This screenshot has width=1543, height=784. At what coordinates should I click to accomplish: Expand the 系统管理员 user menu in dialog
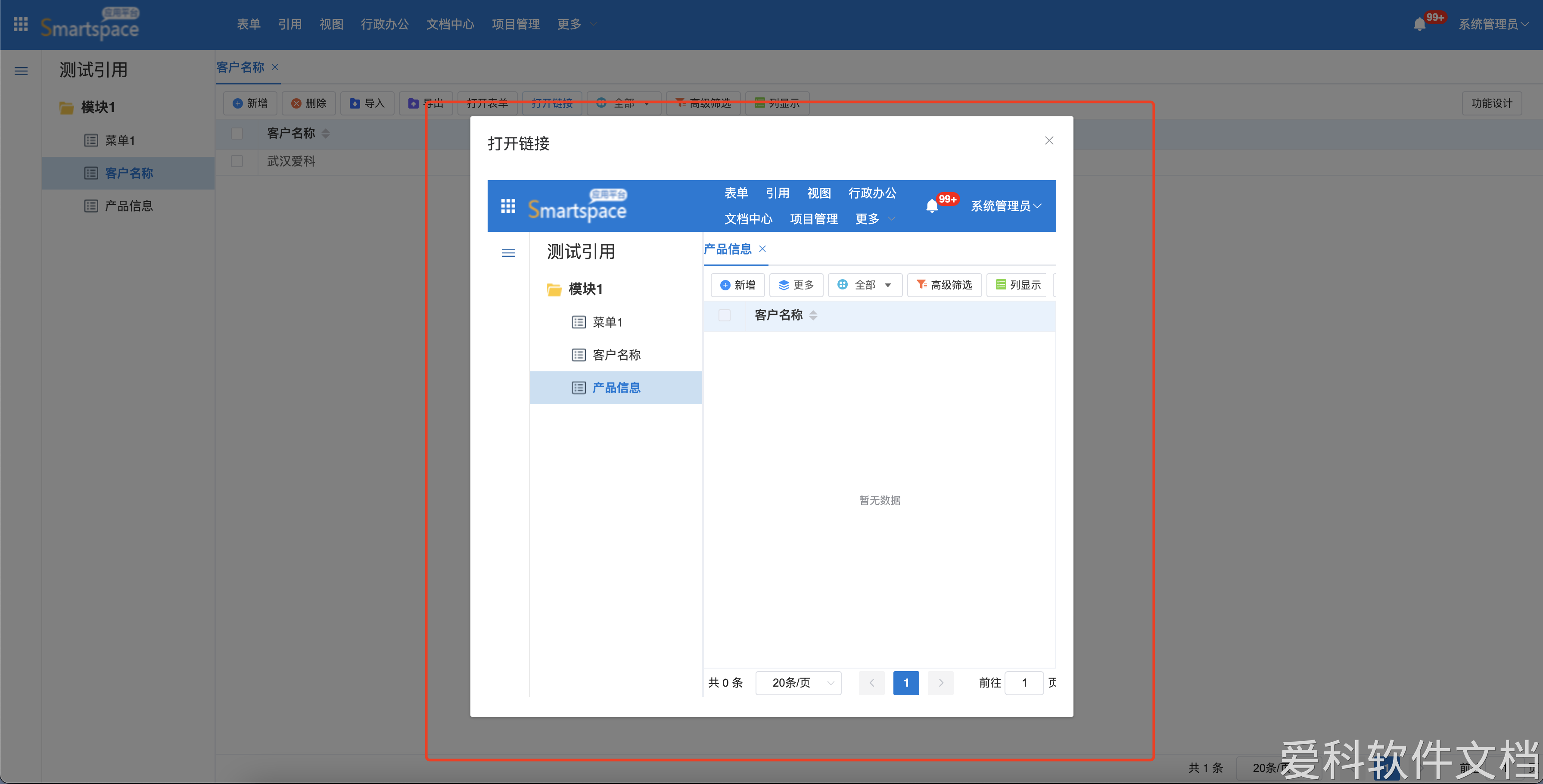coord(1006,206)
